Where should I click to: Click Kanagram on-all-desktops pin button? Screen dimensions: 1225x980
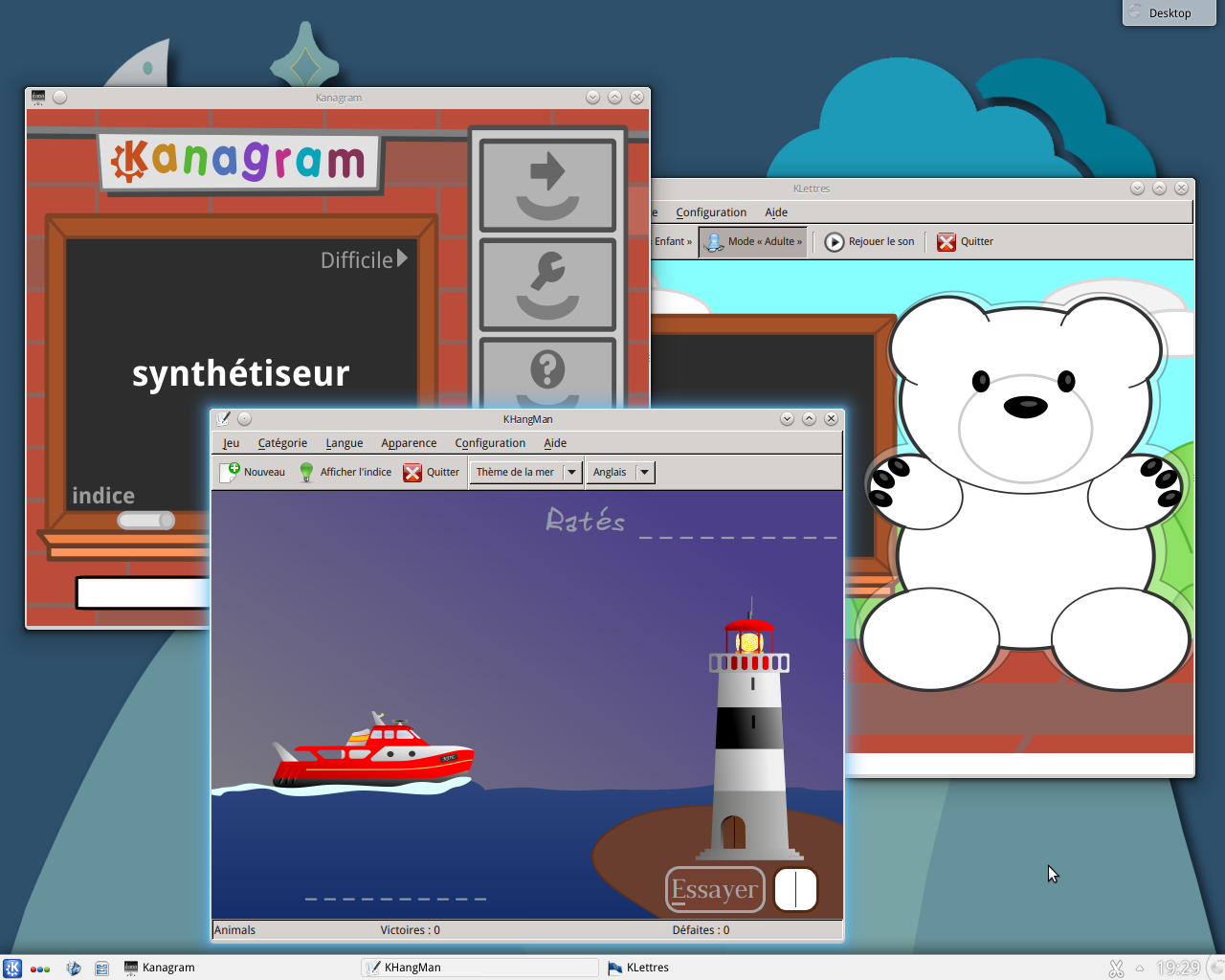tap(60, 97)
